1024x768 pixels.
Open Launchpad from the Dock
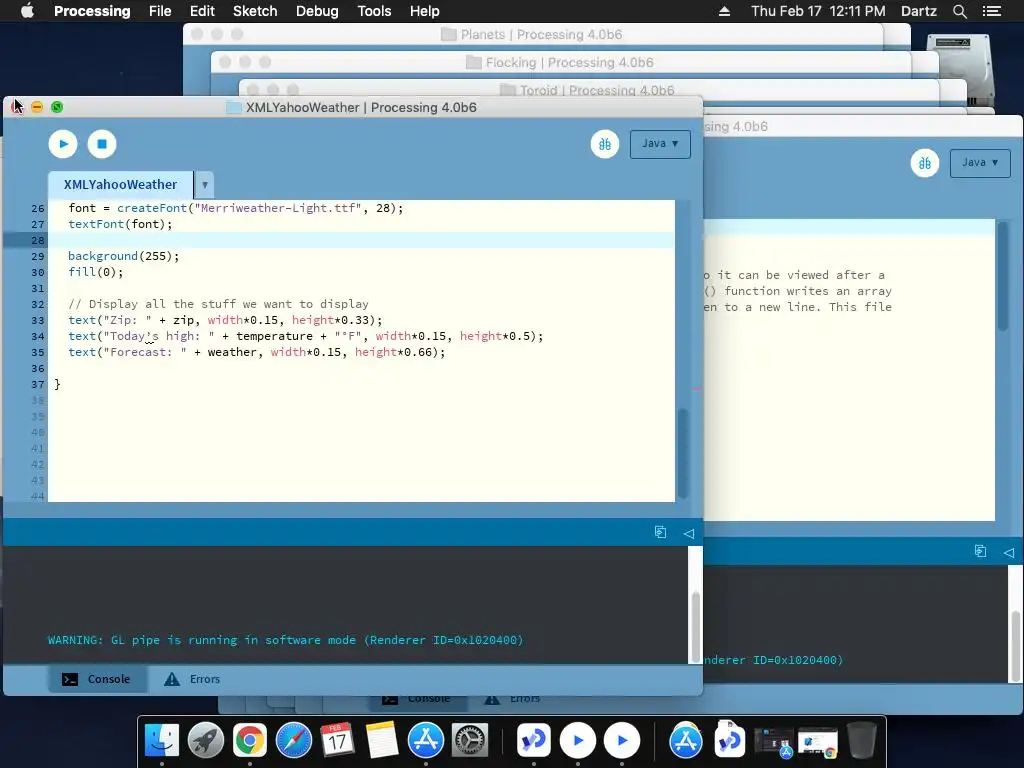(206, 741)
